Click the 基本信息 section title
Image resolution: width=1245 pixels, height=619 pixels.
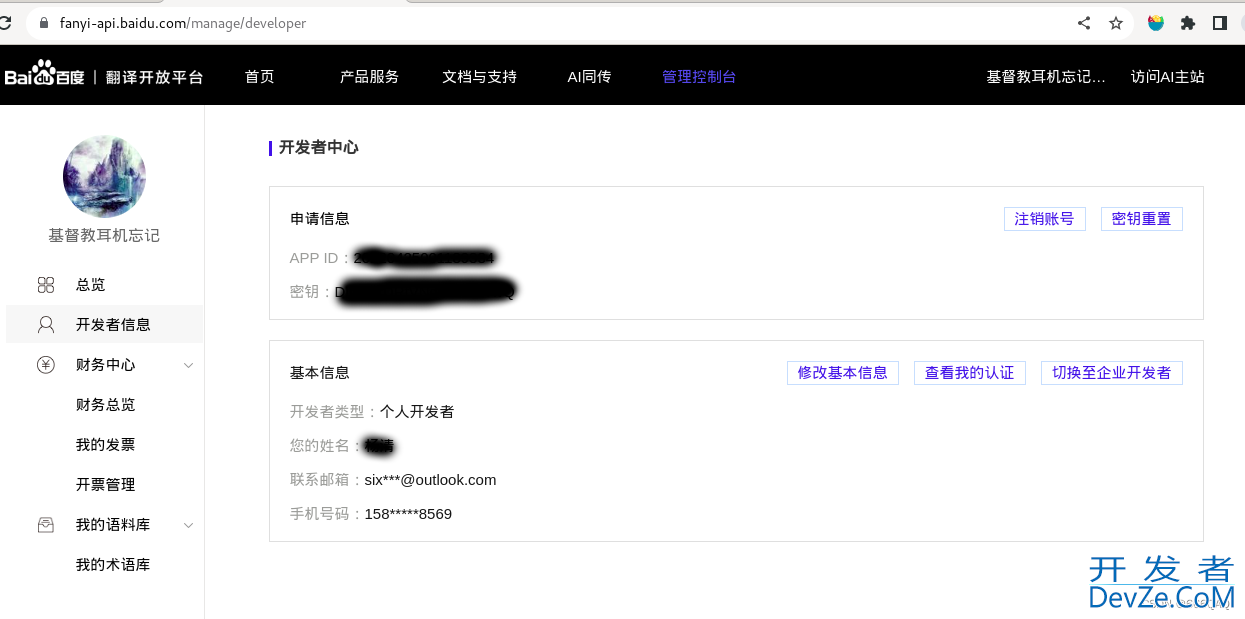(x=320, y=373)
